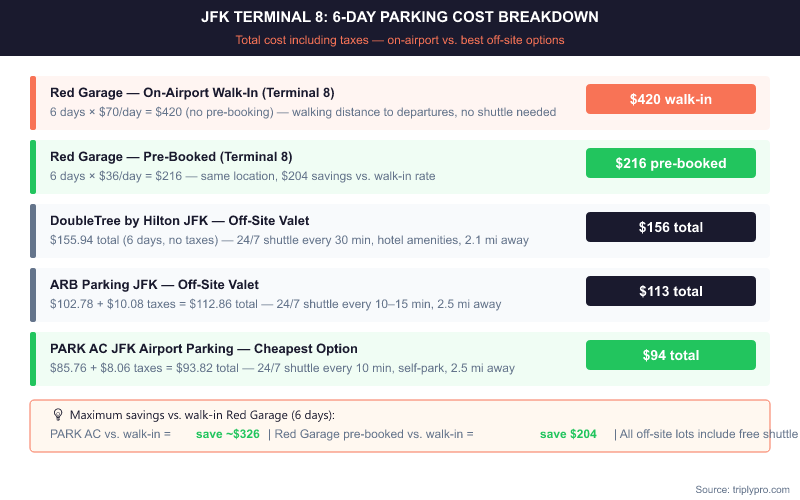Click the 'save ~$326' green text
Screen dimensions: 800x500
[227, 434]
